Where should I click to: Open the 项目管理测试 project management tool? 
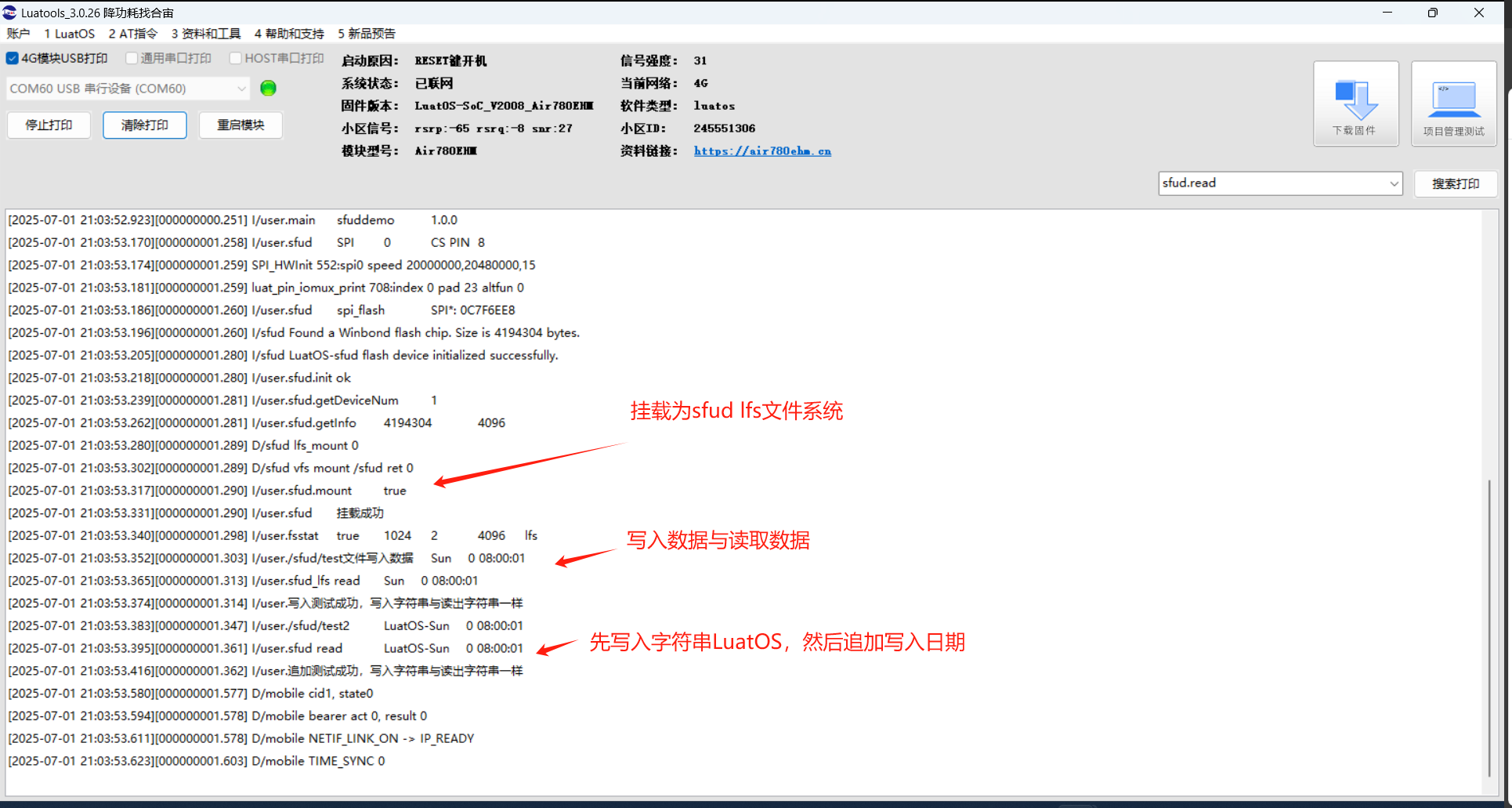coord(1453,103)
